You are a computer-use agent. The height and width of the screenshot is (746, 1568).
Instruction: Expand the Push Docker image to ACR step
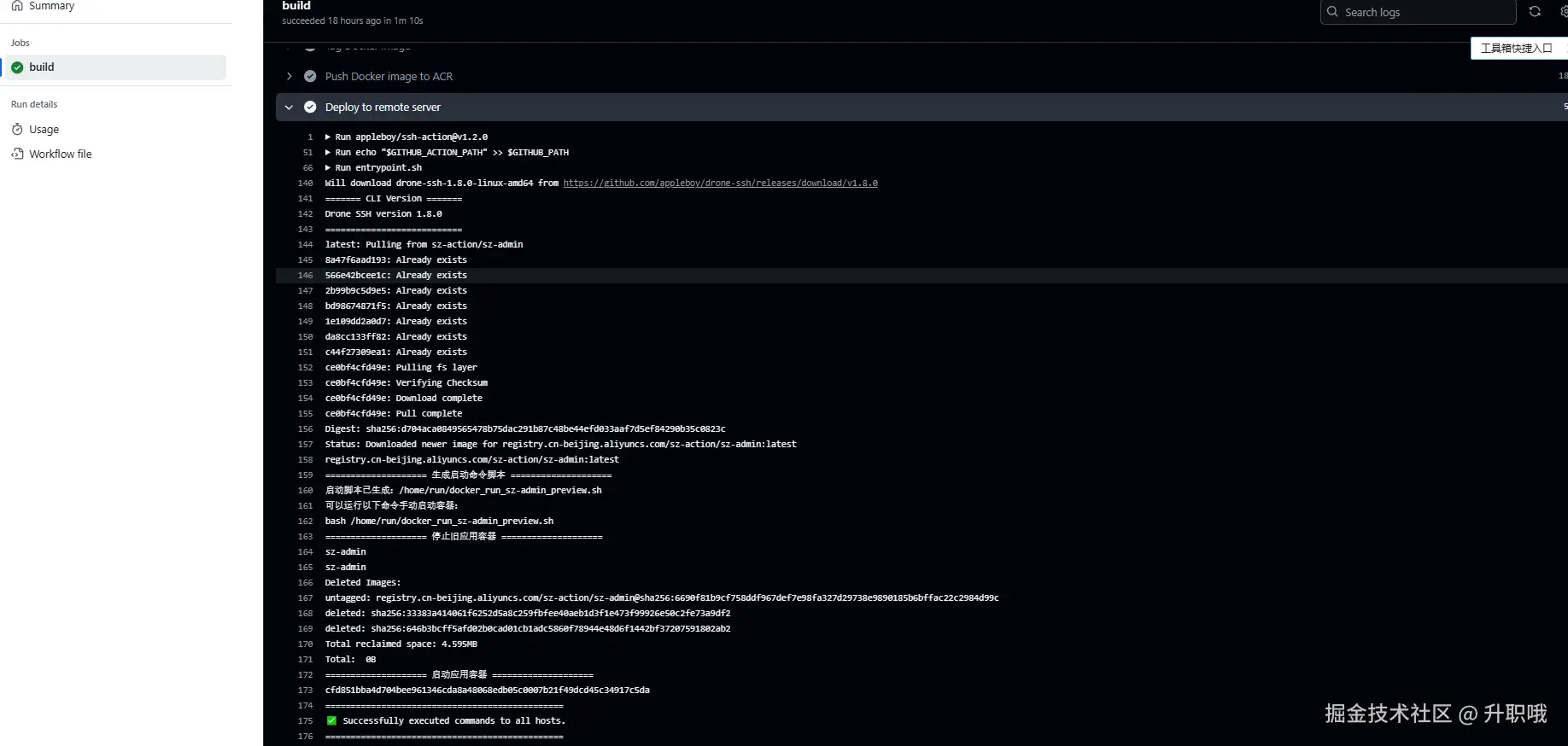289,77
